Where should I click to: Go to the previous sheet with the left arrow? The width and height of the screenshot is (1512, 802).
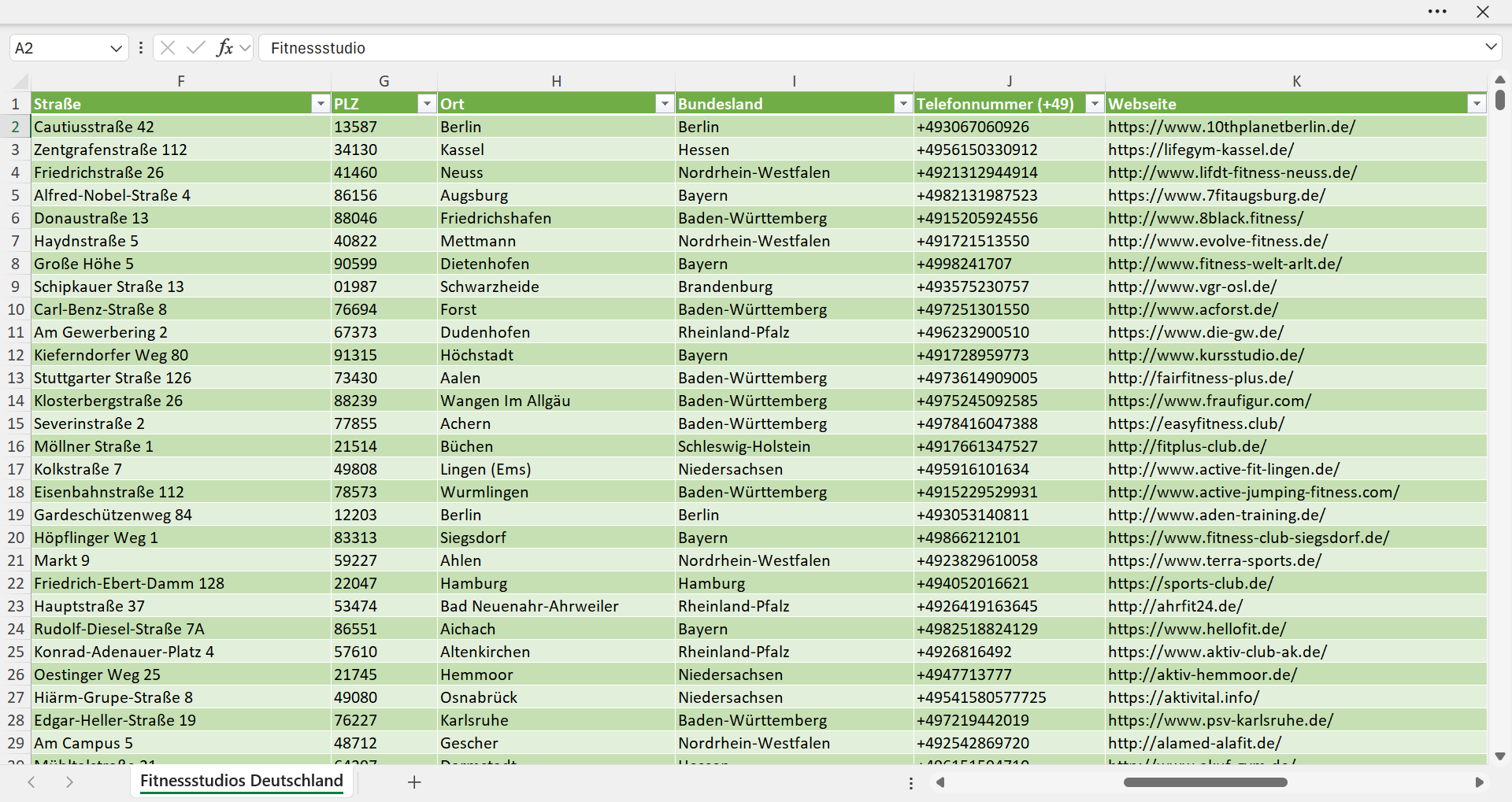(31, 782)
